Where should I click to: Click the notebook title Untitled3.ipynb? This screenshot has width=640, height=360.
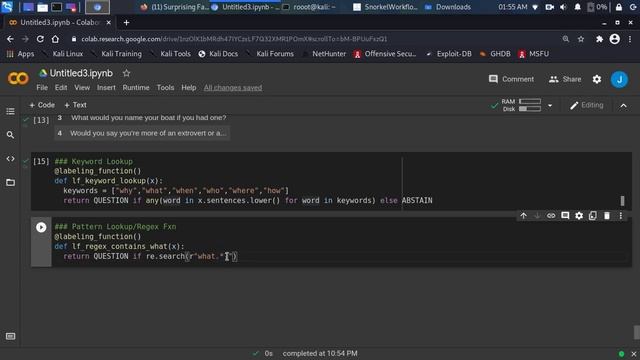coord(81,73)
